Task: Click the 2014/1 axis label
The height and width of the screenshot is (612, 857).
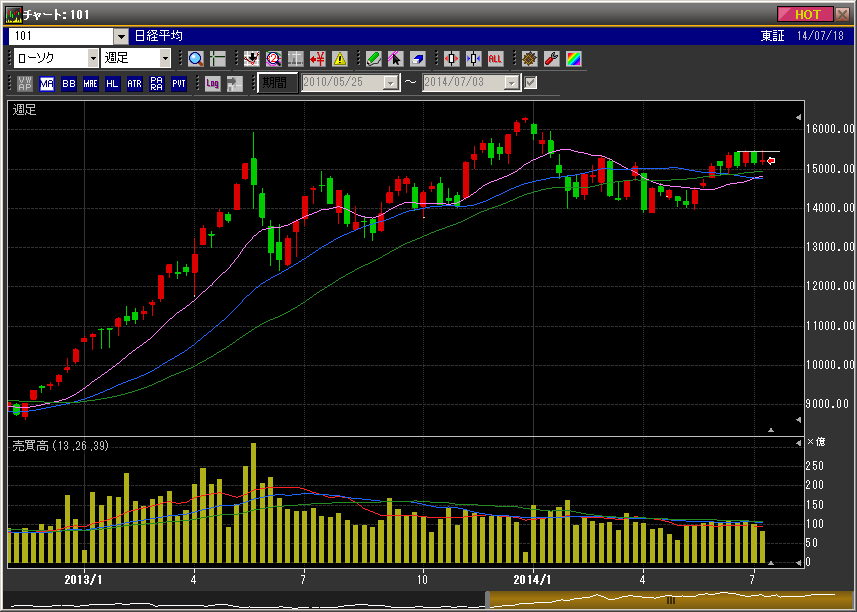Action: (x=532, y=580)
